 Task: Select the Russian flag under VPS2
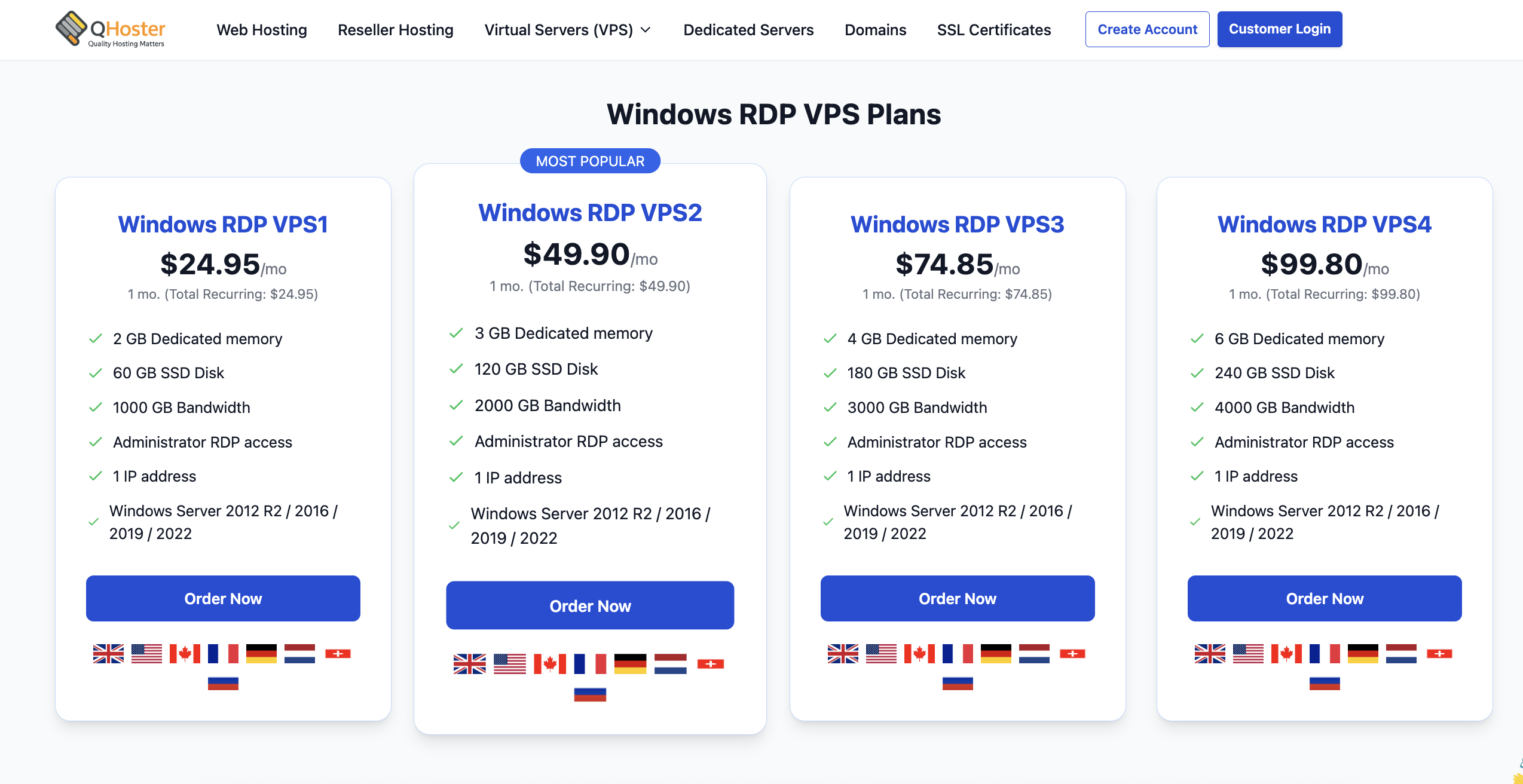pyautogui.click(x=590, y=694)
